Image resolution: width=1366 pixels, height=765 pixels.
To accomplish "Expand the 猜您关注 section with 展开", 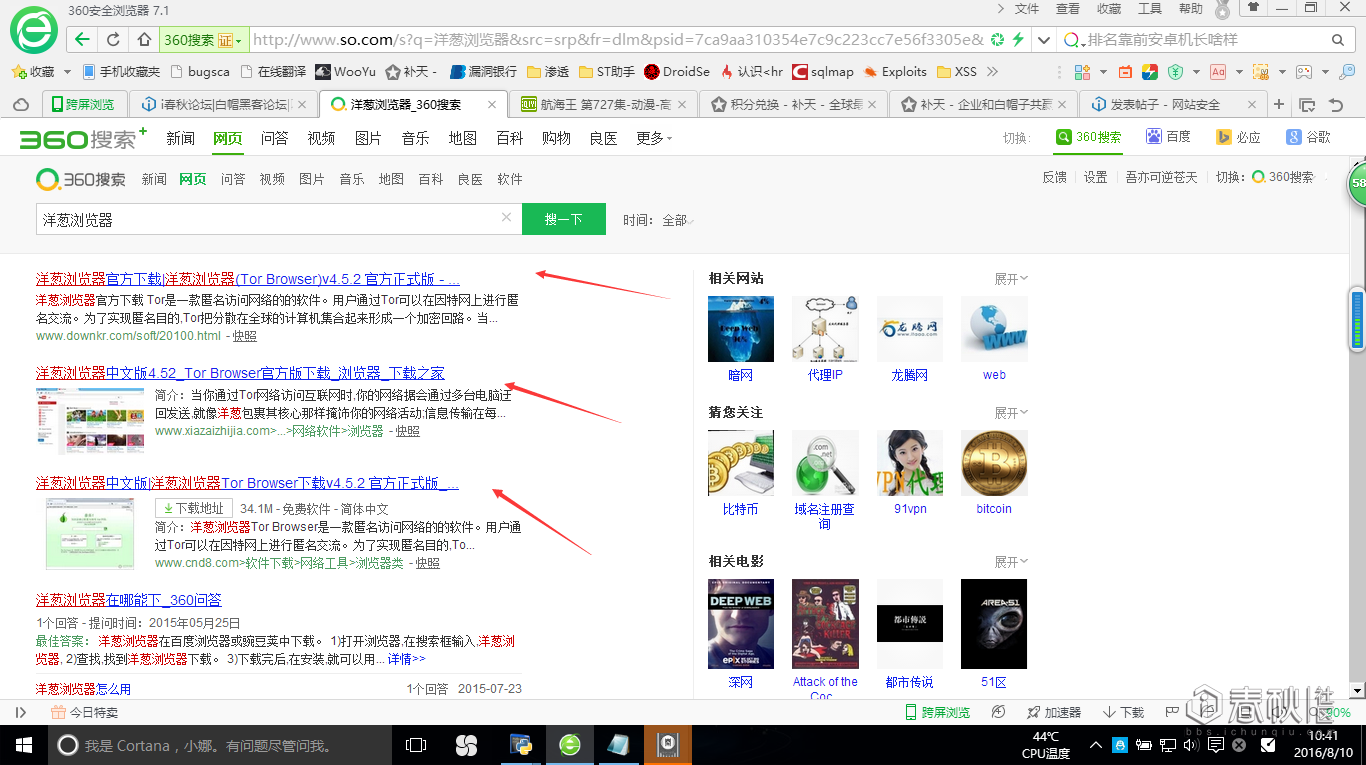I will coord(1011,413).
